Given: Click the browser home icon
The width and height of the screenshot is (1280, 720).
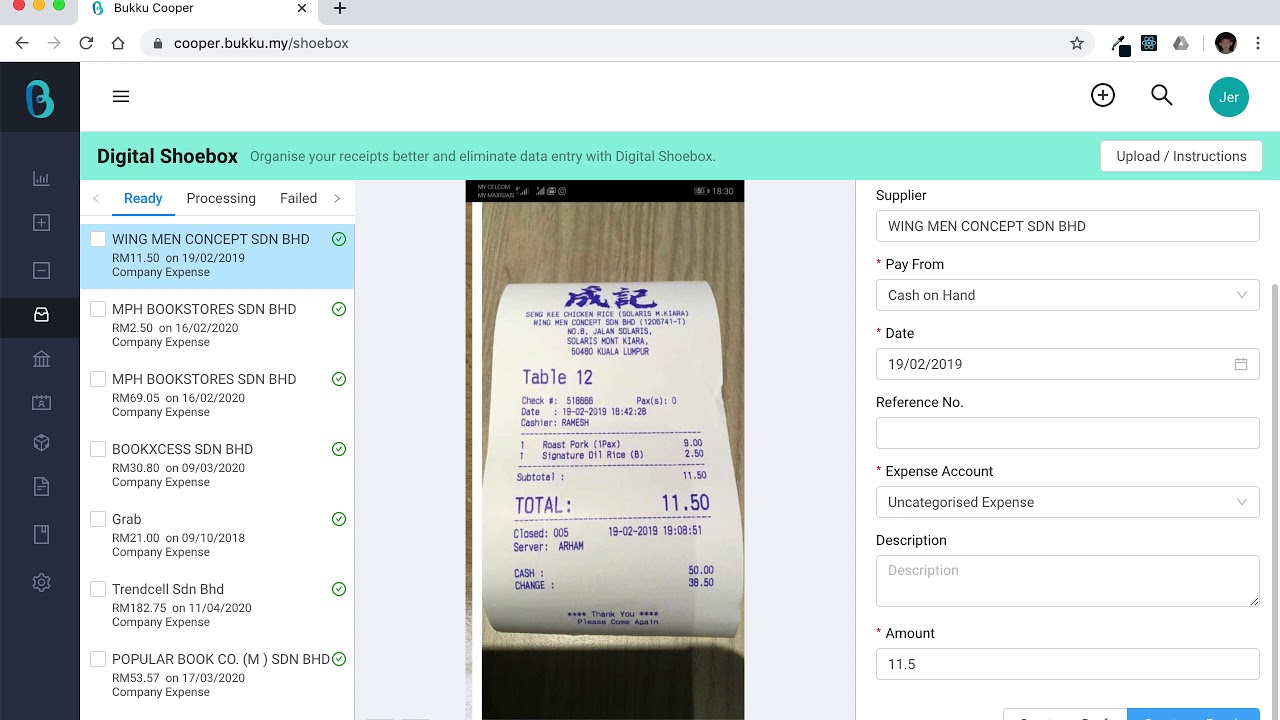Looking at the screenshot, I should 118,43.
